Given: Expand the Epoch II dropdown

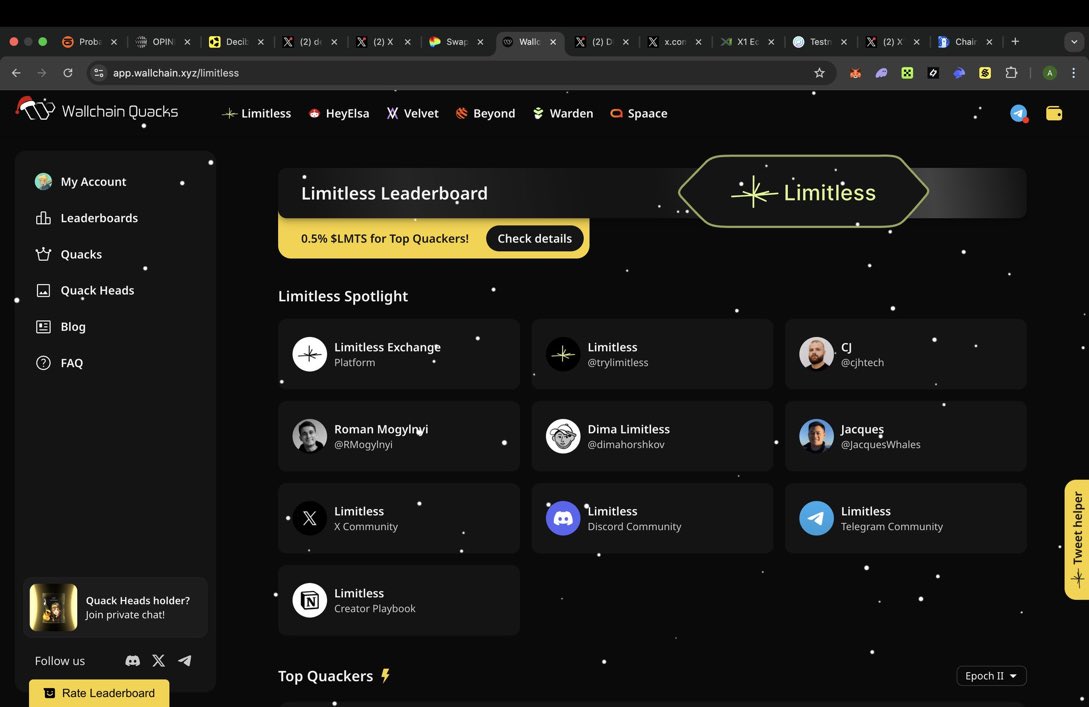Looking at the screenshot, I should (991, 676).
